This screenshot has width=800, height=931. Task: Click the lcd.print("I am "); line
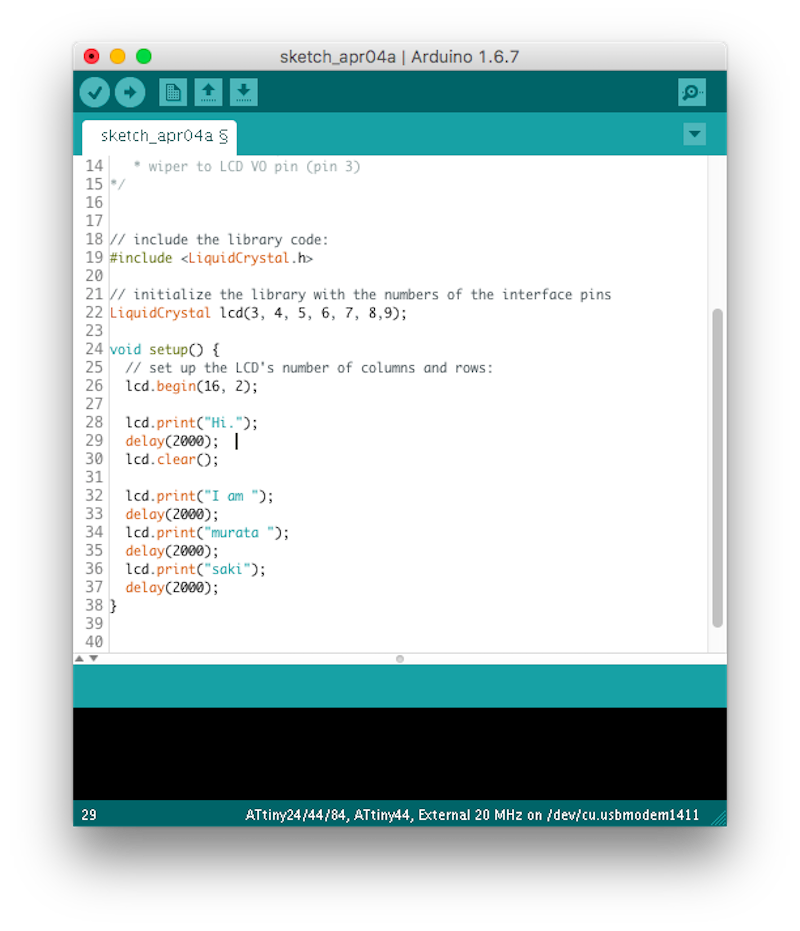tap(199, 496)
